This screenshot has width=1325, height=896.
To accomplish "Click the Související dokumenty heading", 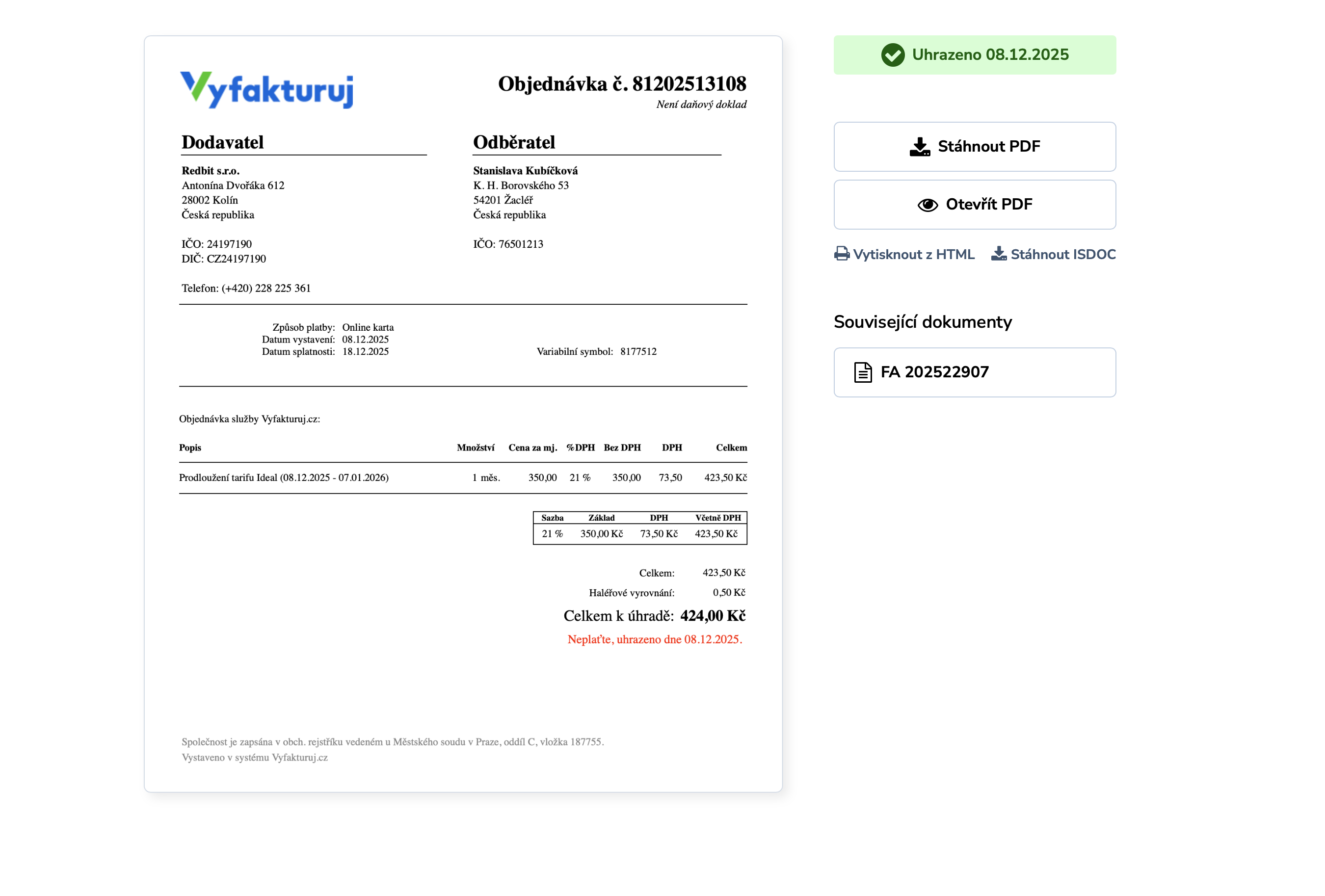I will tap(923, 322).
